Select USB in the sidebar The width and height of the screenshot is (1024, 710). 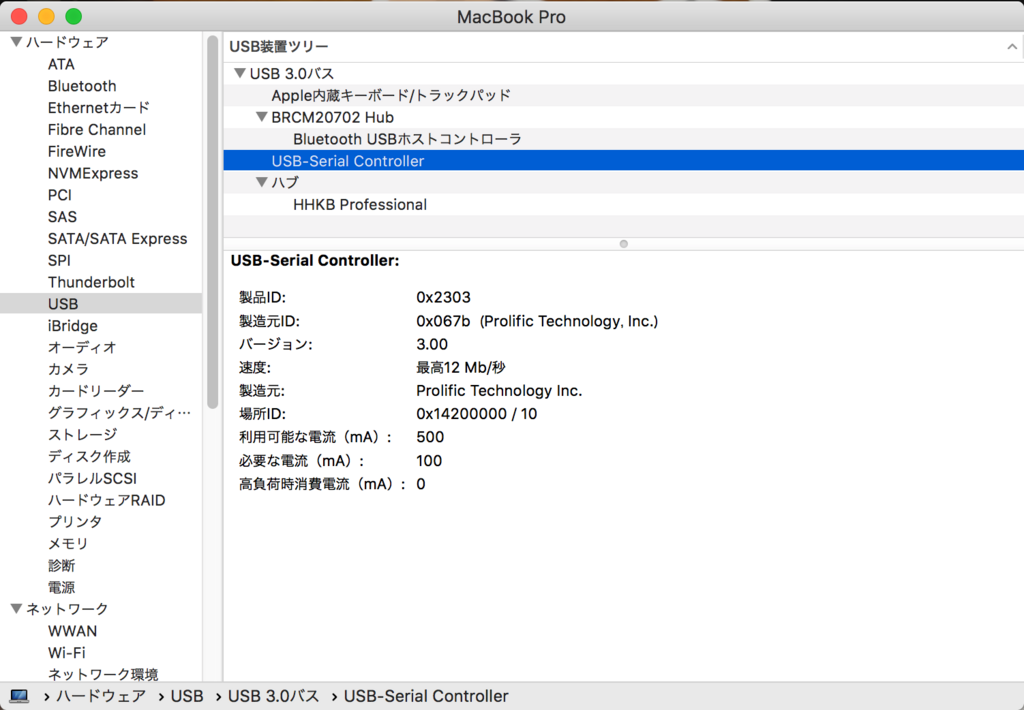(101, 304)
